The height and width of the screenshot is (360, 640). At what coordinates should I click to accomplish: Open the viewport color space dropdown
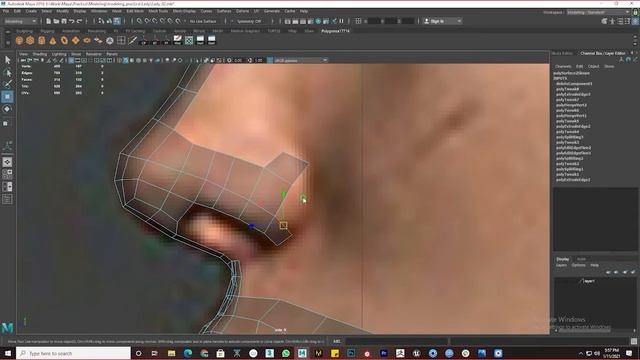[300, 60]
